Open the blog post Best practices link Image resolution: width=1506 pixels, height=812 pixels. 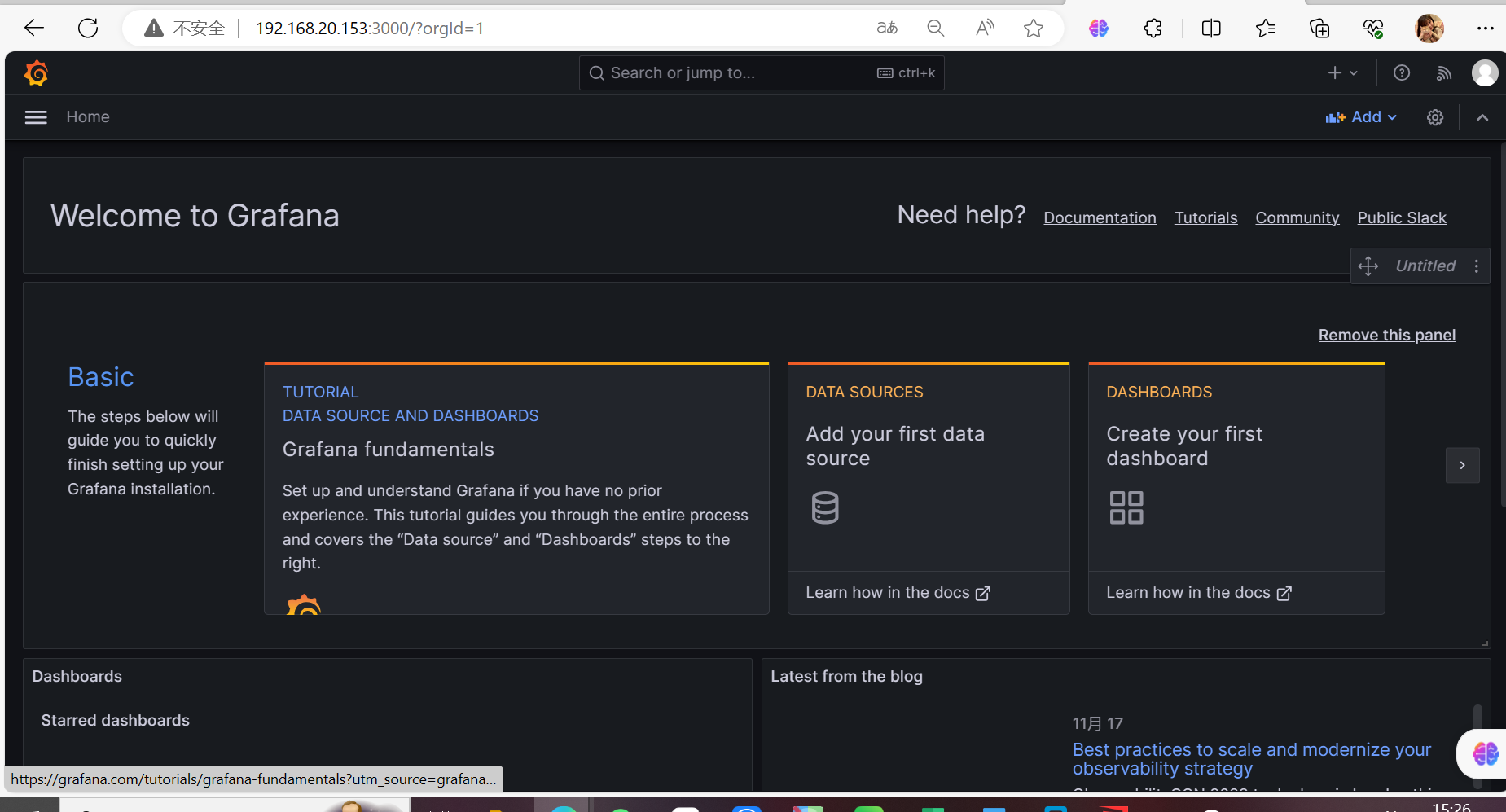pyautogui.click(x=1252, y=759)
